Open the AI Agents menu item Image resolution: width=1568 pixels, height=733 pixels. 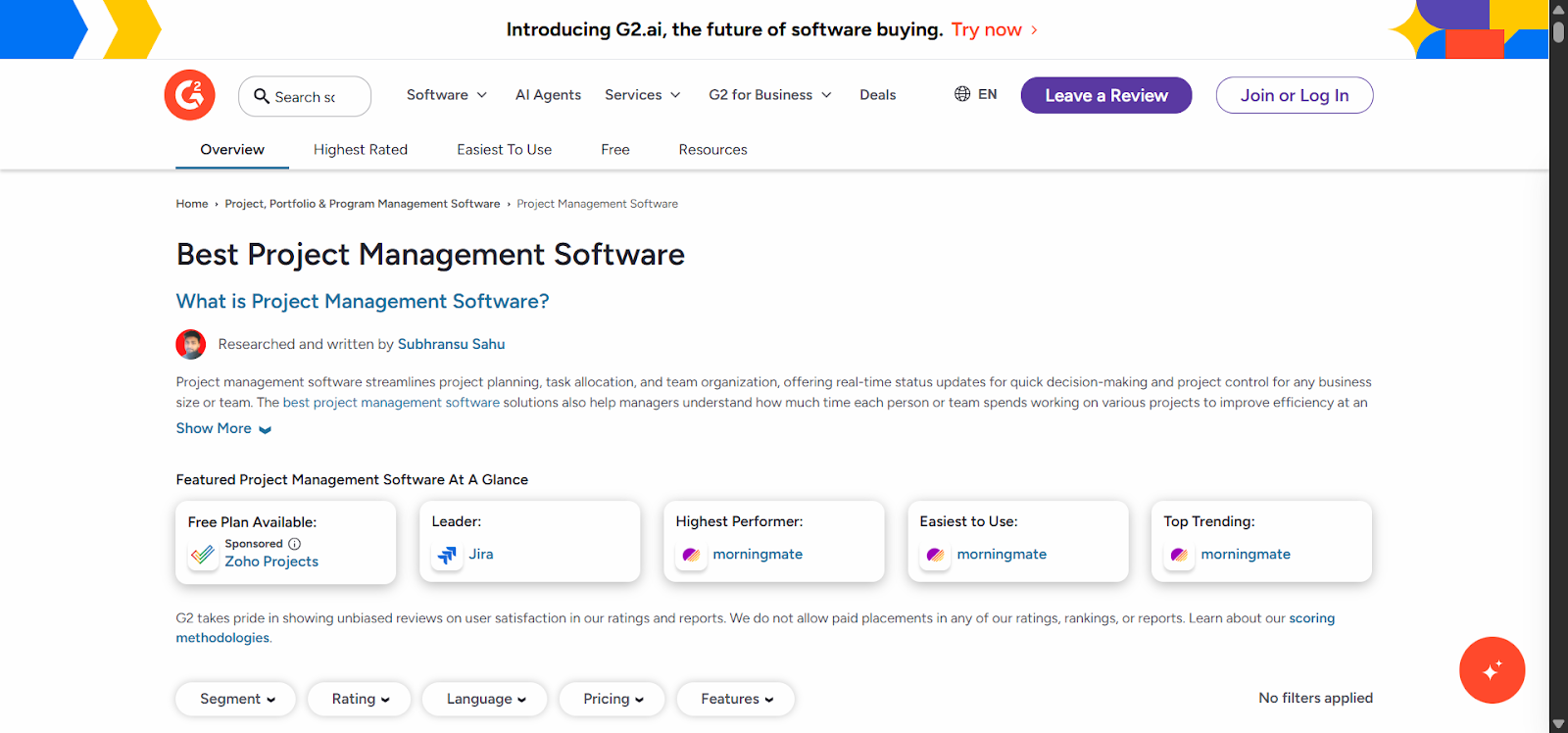pos(548,95)
